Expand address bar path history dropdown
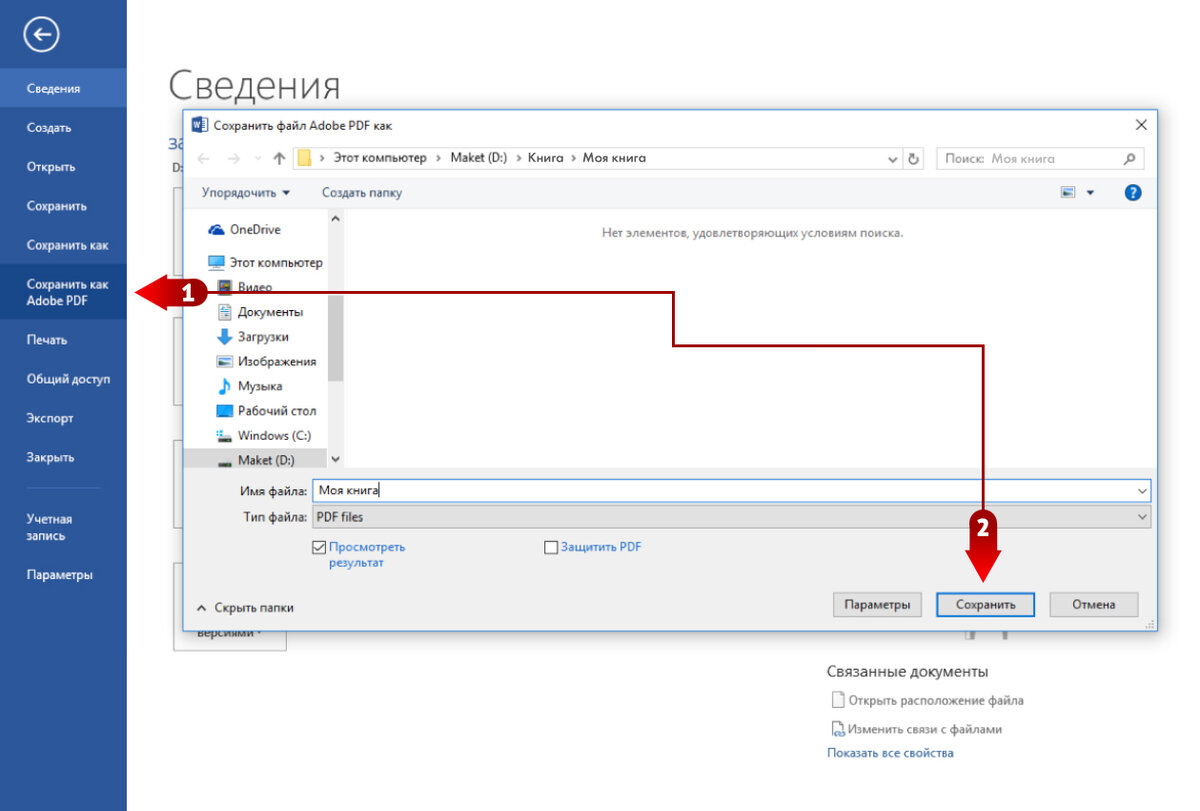The height and width of the screenshot is (811, 1200). [893, 159]
